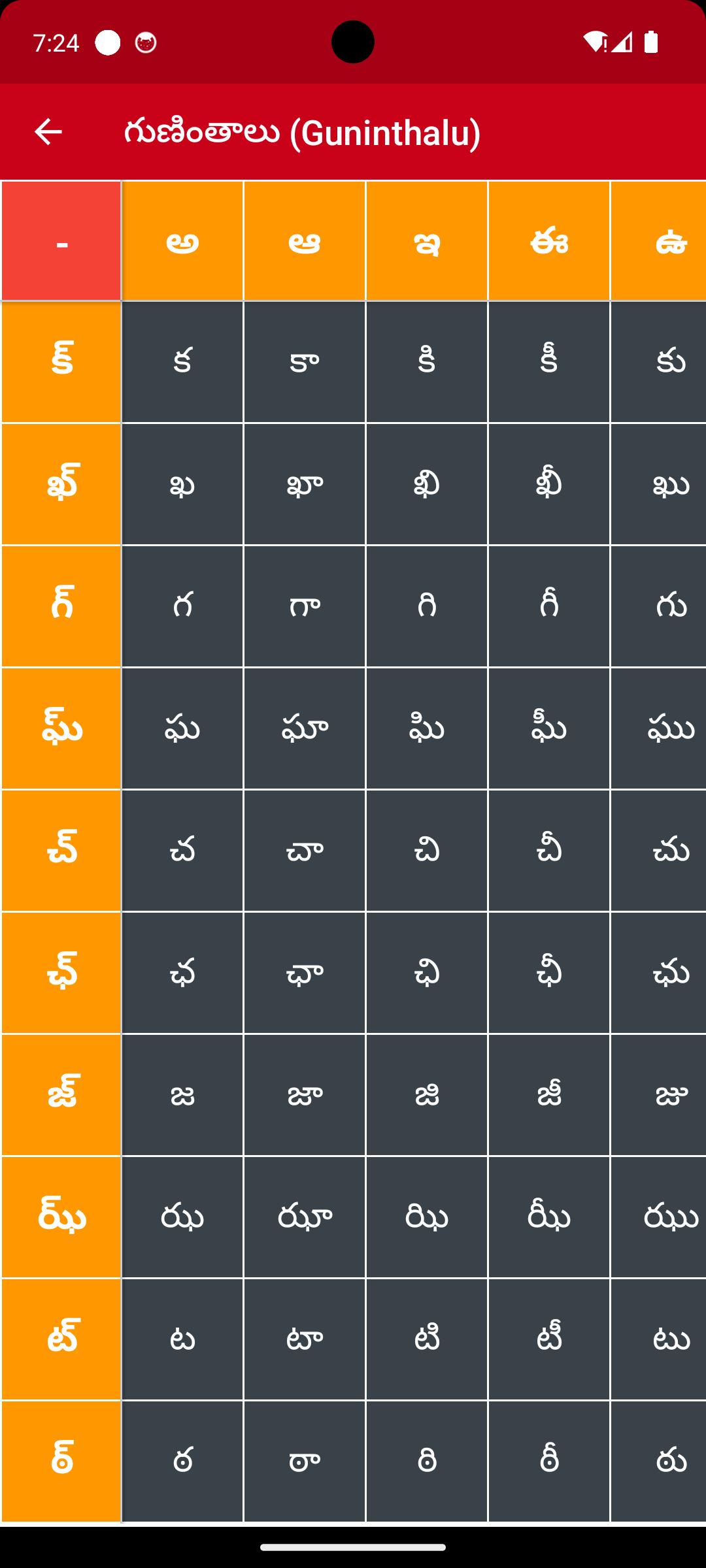Tap the జ్ row header

point(61,1095)
